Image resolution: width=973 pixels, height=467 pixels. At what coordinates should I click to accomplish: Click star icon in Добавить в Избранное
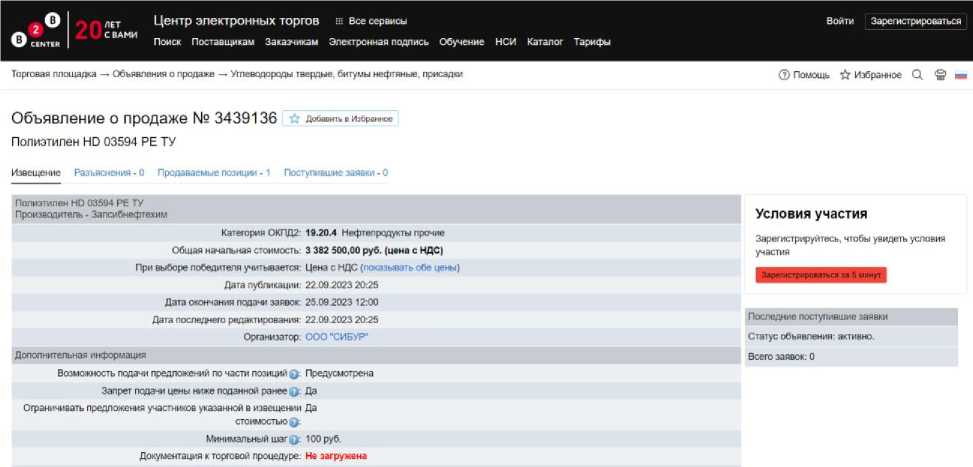click(x=295, y=118)
